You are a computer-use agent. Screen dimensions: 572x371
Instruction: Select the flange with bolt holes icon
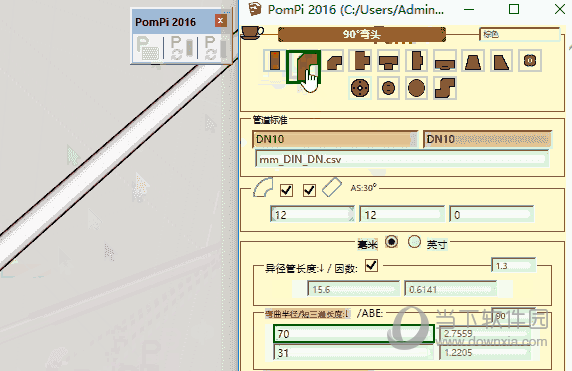pyautogui.click(x=360, y=88)
